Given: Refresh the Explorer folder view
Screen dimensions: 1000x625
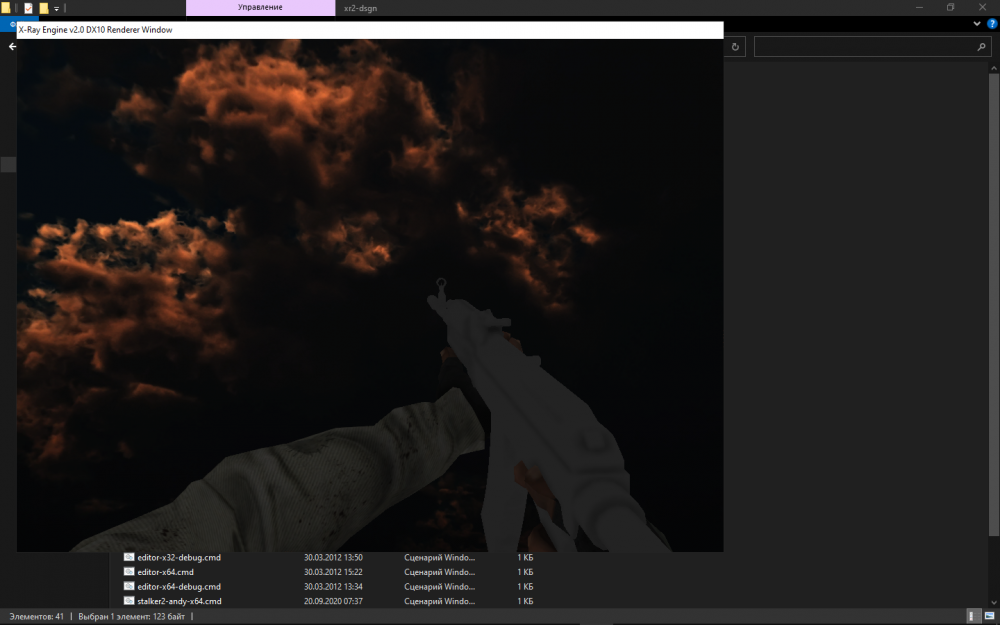Looking at the screenshot, I should pos(735,47).
